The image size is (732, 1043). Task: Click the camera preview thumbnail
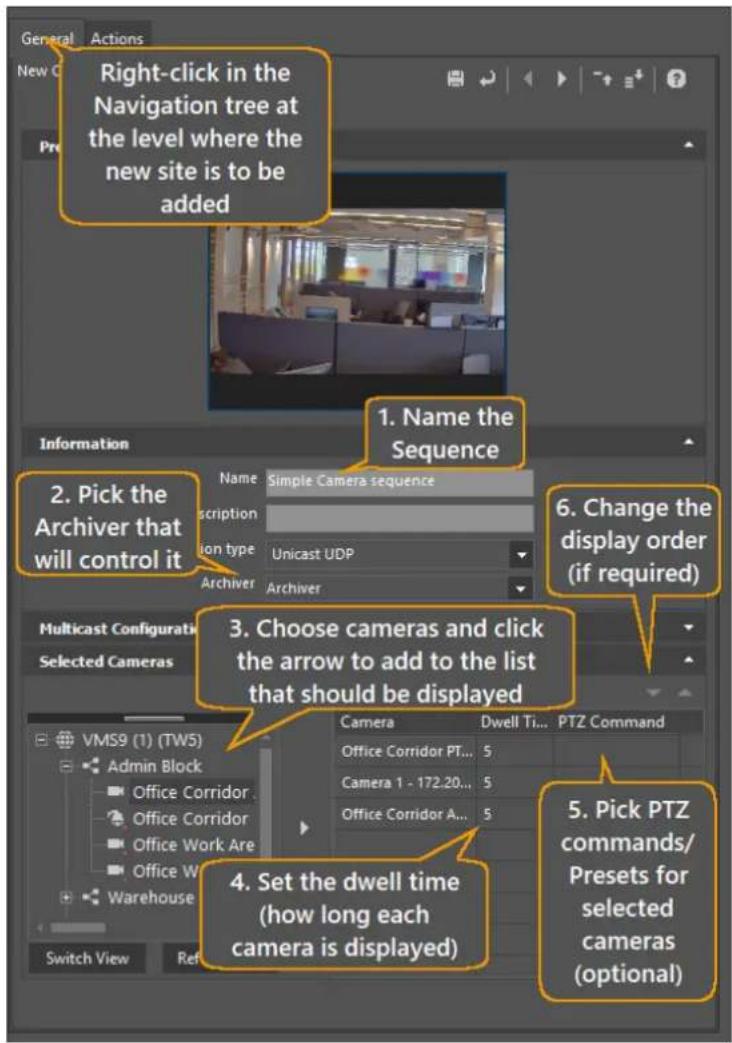pos(357,291)
